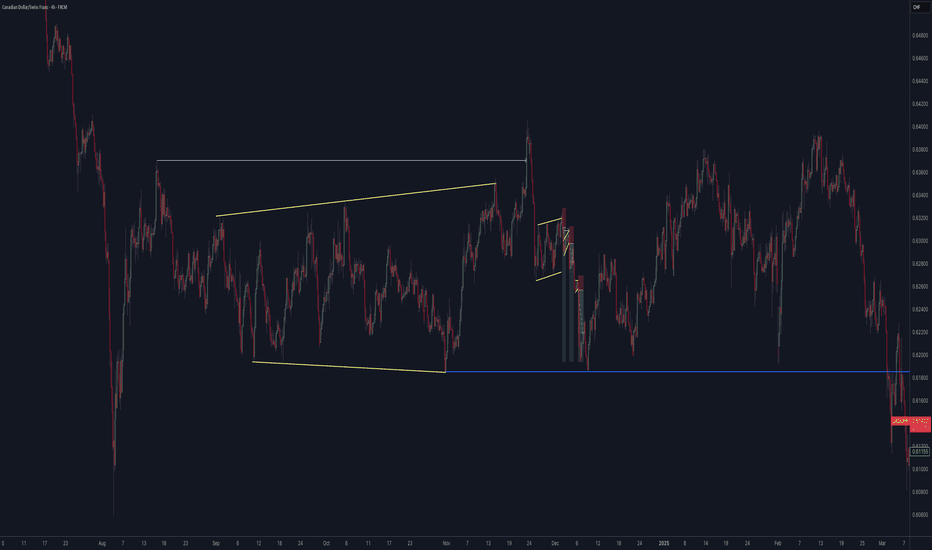Open the CHF currency selector
Screen dimensions: 932x550
pyautogui.click(x=920, y=7)
